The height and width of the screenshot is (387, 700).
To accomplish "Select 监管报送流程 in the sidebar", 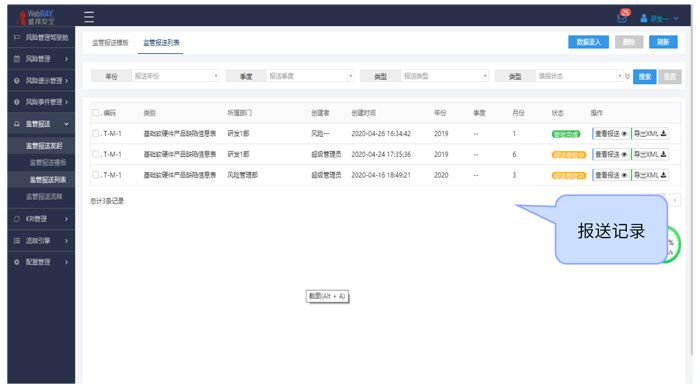I will pos(44,196).
